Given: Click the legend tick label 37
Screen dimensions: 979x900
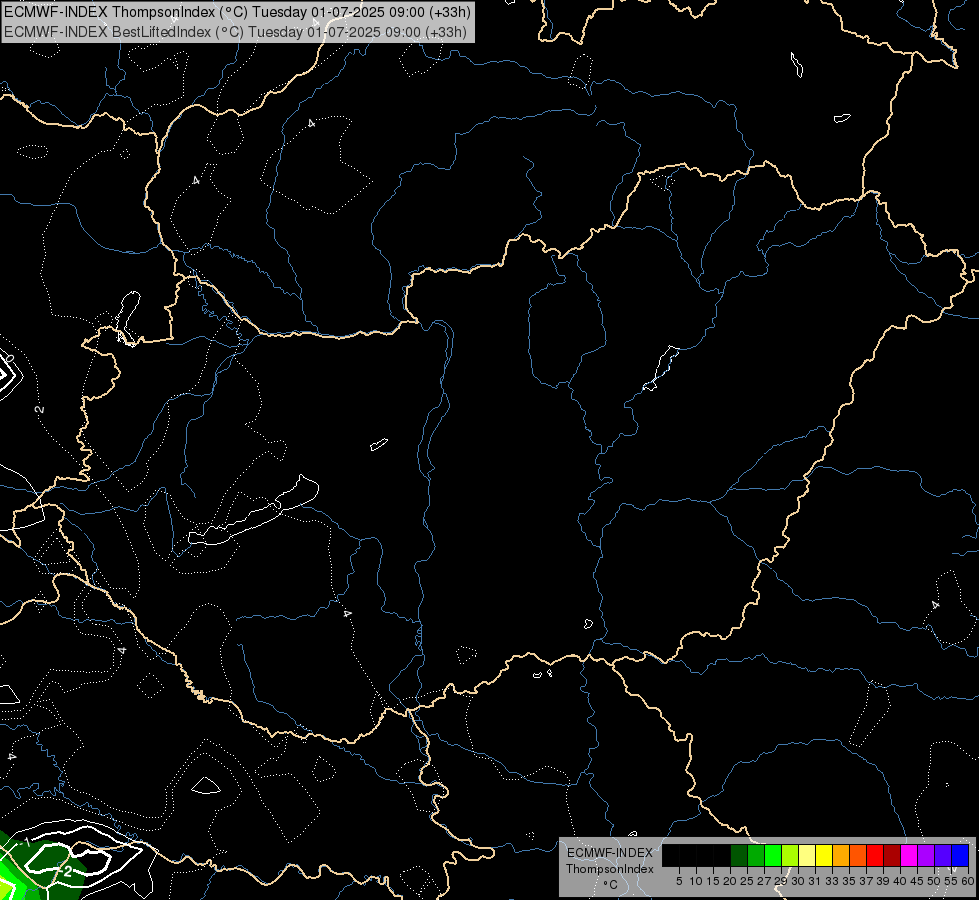Looking at the screenshot, I should click(x=866, y=881).
